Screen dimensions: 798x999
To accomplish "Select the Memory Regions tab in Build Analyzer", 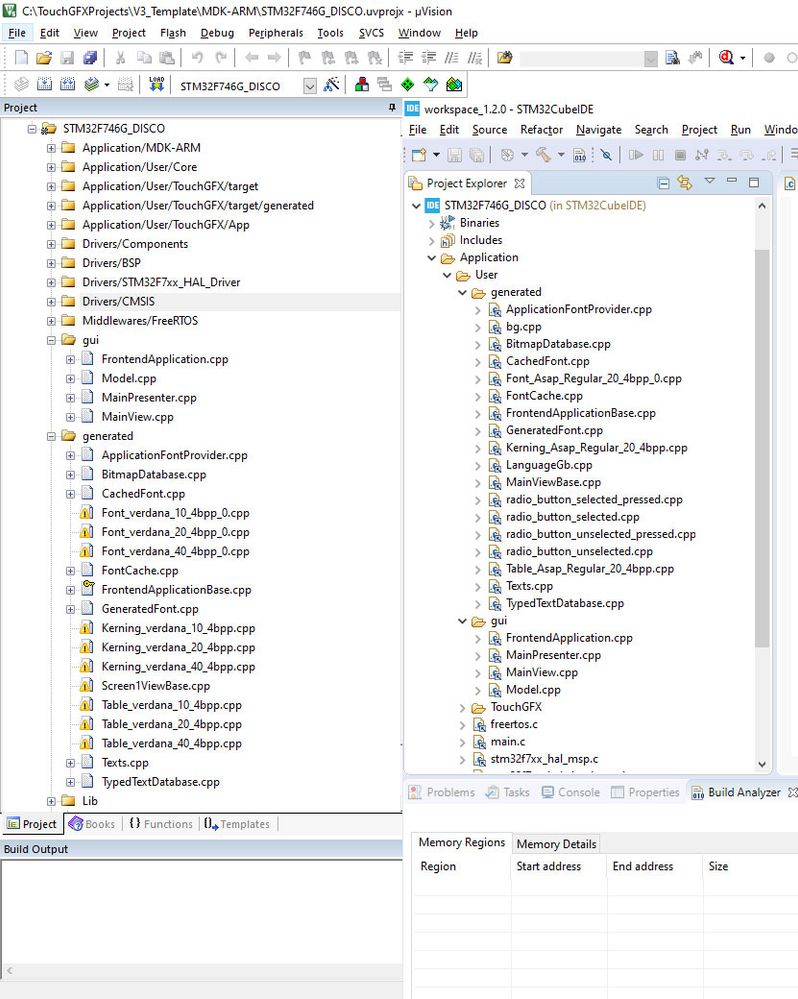I will pos(461,842).
